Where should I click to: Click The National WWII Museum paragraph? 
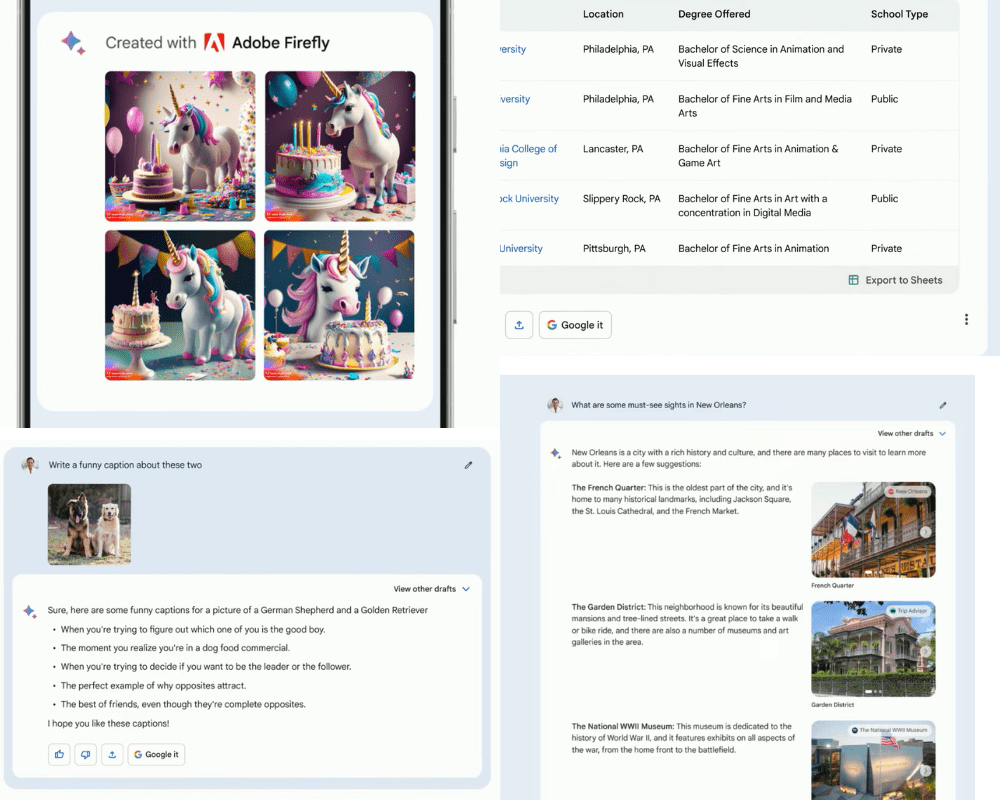[x=683, y=738]
